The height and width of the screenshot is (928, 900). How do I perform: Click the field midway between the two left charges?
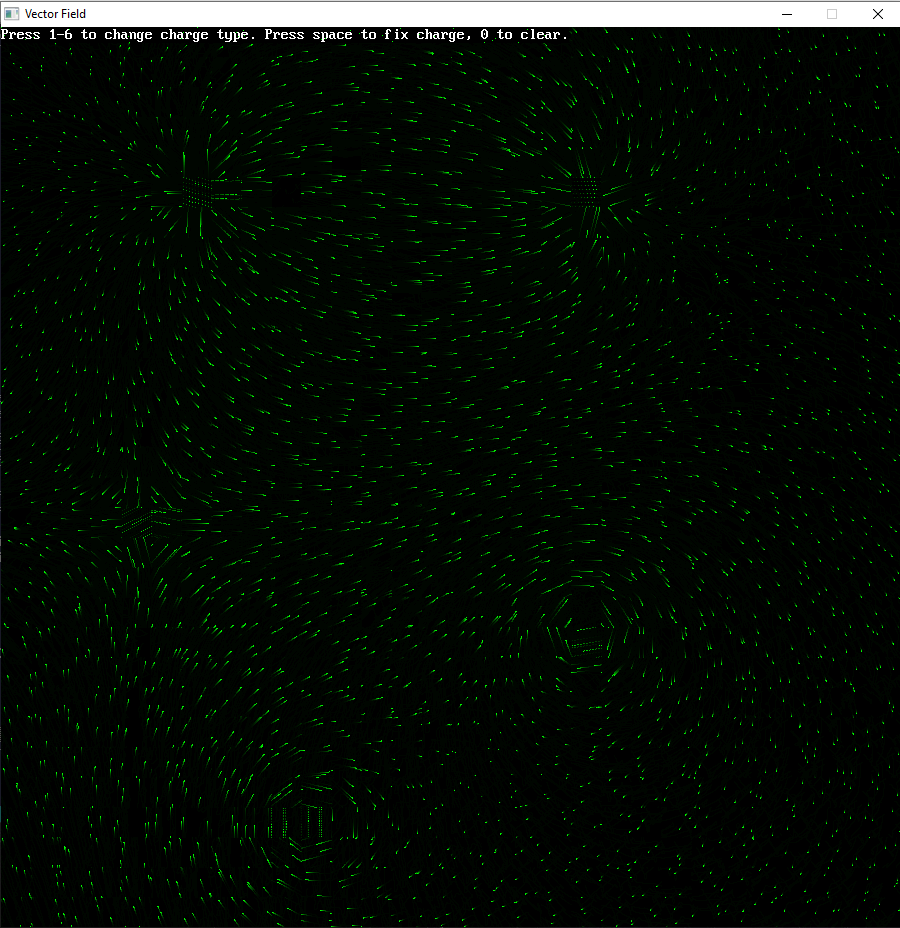[x=169, y=355]
